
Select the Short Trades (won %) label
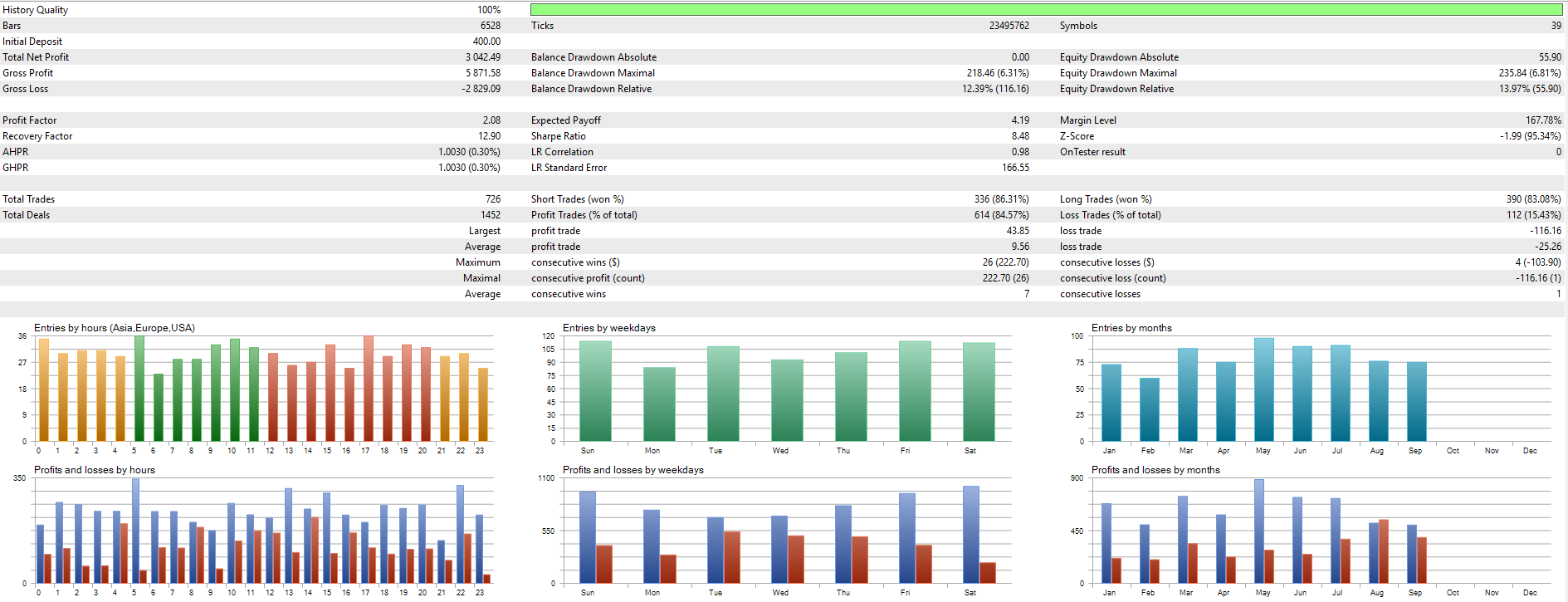(x=577, y=199)
